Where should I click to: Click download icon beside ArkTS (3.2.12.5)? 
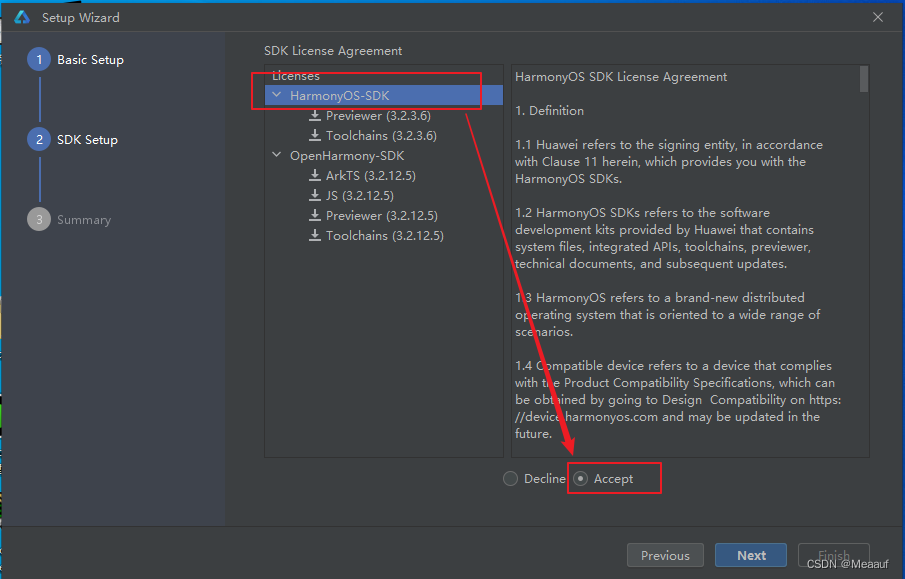(315, 175)
